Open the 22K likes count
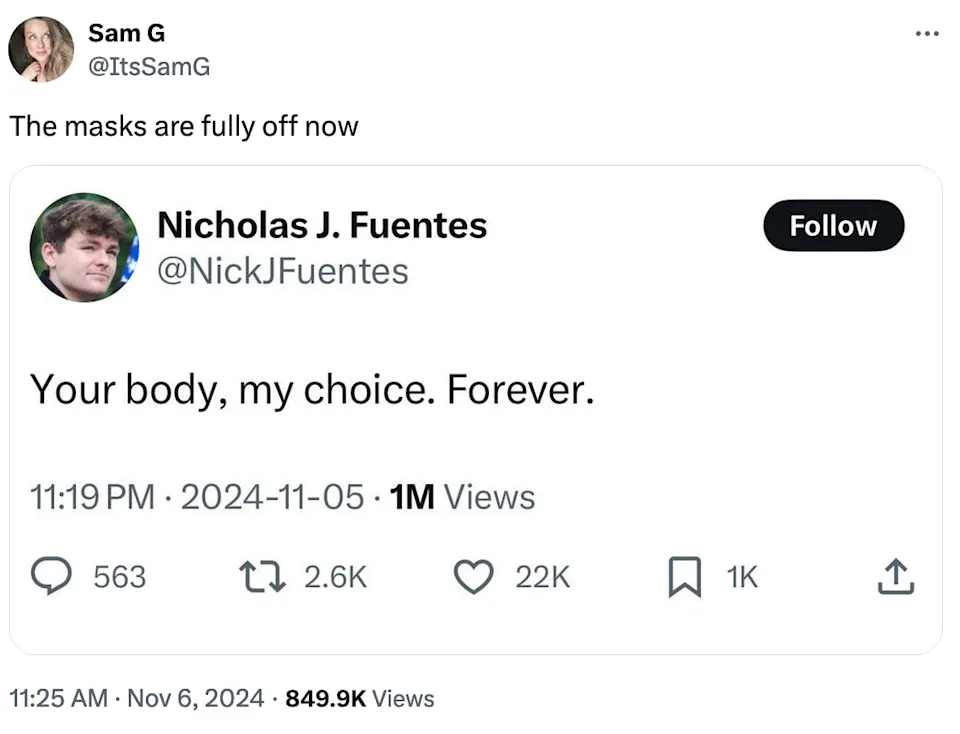This screenshot has height=734, width=960. pyautogui.click(x=541, y=577)
